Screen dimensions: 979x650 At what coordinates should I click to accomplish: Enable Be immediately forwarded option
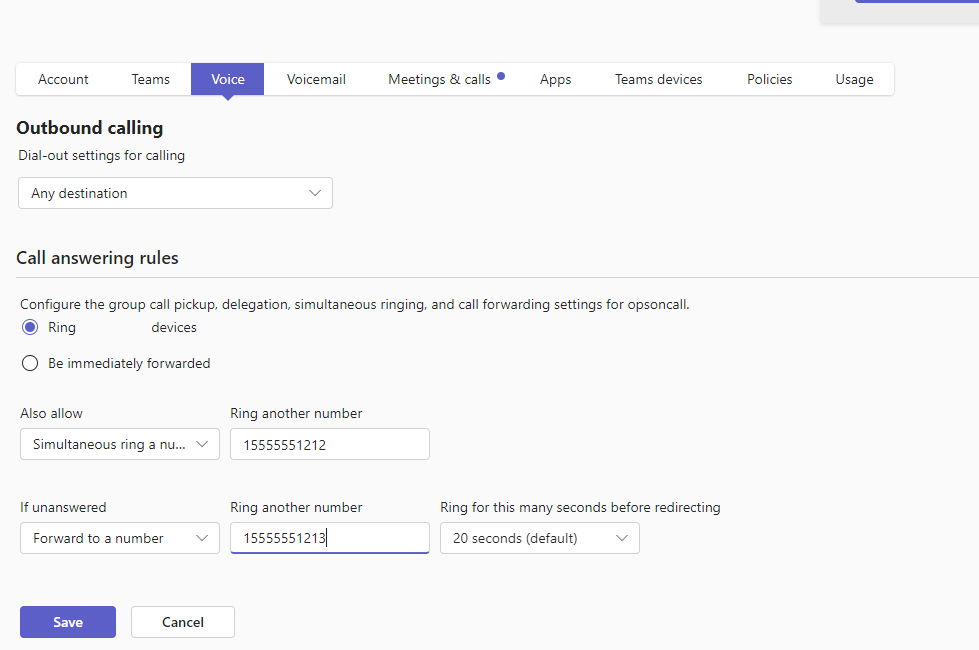[30, 363]
